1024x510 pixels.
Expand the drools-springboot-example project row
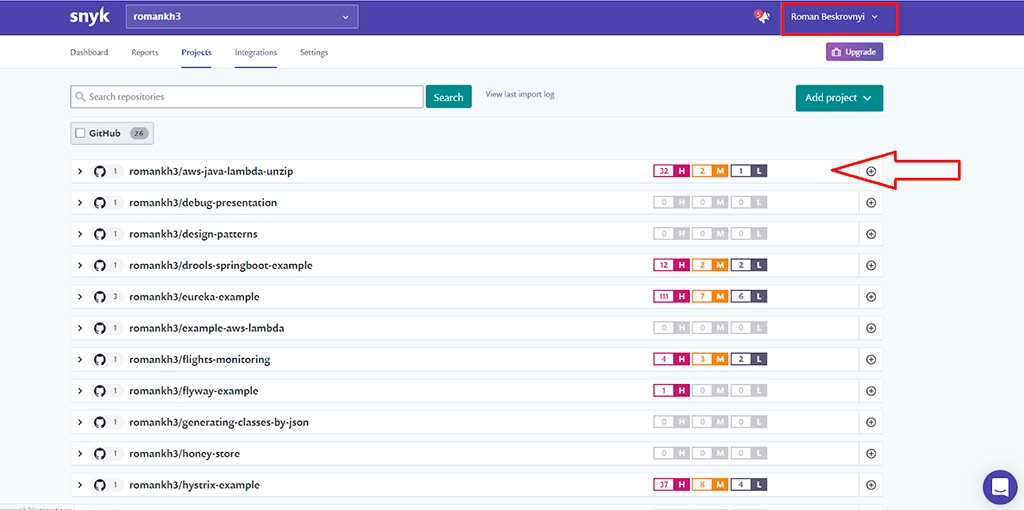80,265
